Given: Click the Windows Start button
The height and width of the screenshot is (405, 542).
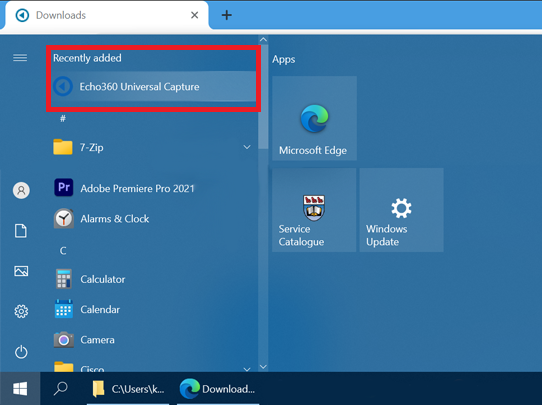Looking at the screenshot, I should (20, 389).
